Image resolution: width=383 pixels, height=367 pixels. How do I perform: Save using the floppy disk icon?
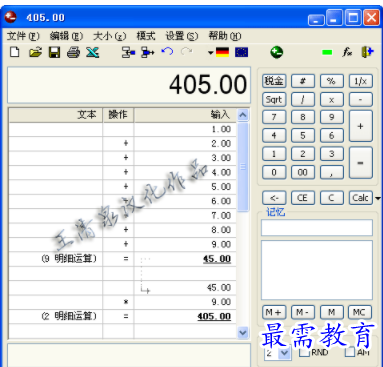54,52
